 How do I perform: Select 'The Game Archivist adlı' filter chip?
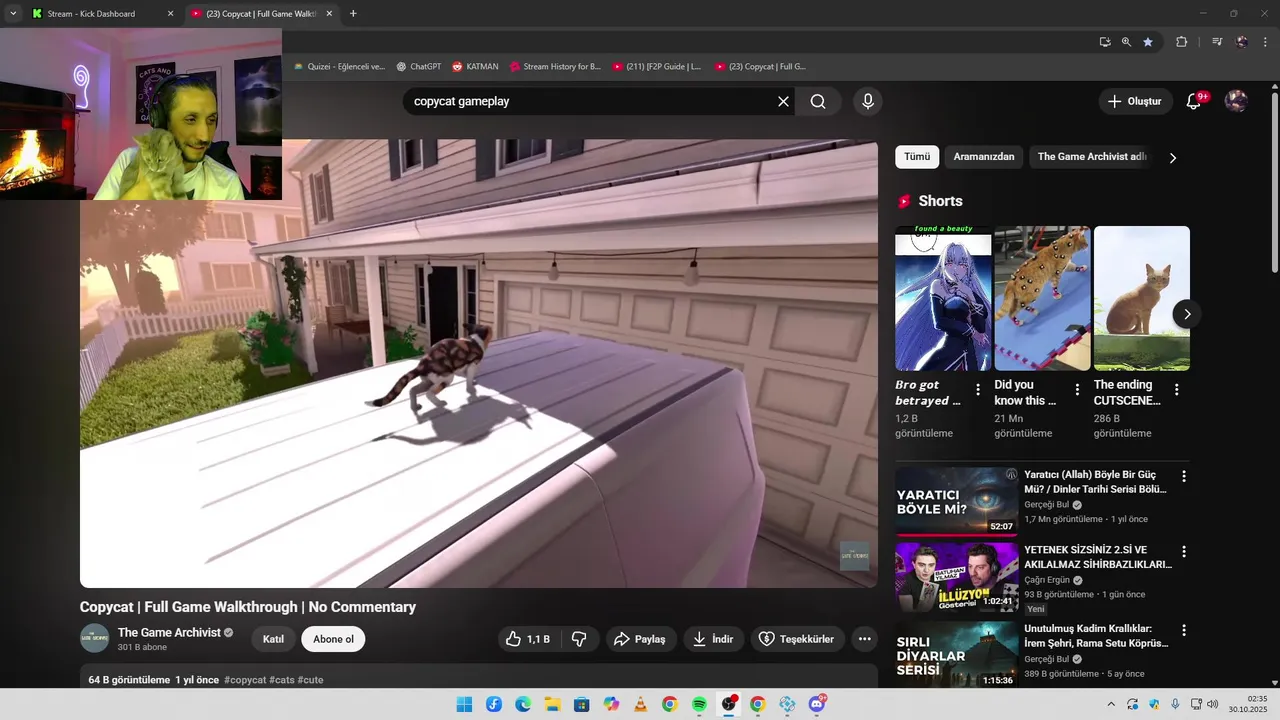point(1091,157)
